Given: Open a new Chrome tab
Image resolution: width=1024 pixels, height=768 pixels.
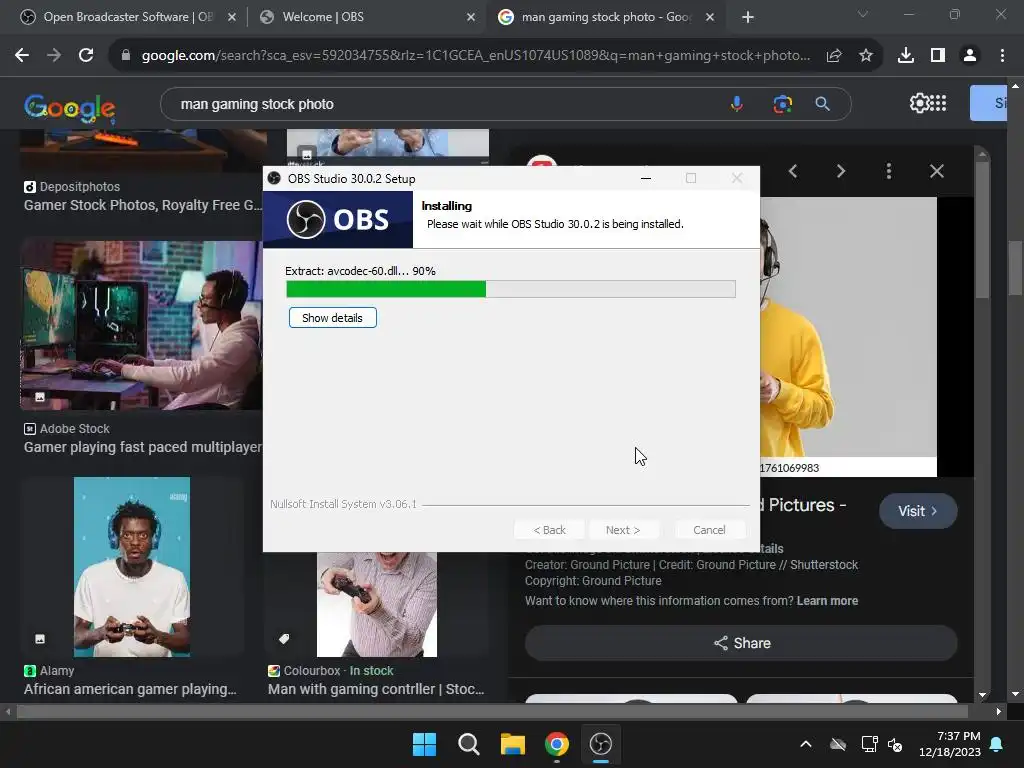Looking at the screenshot, I should coord(748,17).
